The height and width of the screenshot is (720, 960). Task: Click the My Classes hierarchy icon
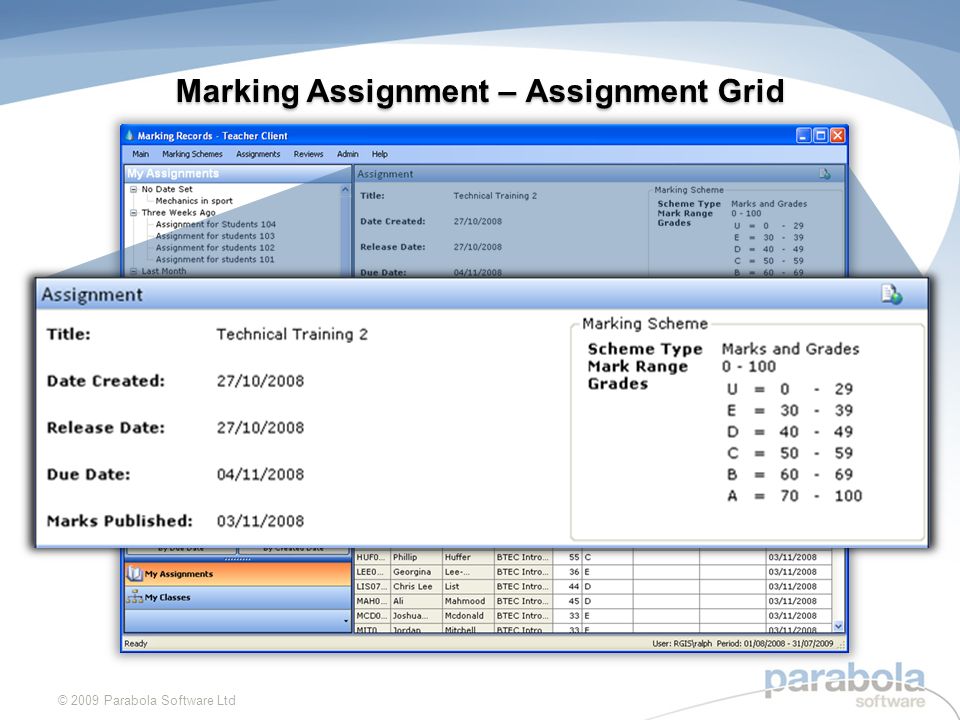pyautogui.click(x=135, y=597)
